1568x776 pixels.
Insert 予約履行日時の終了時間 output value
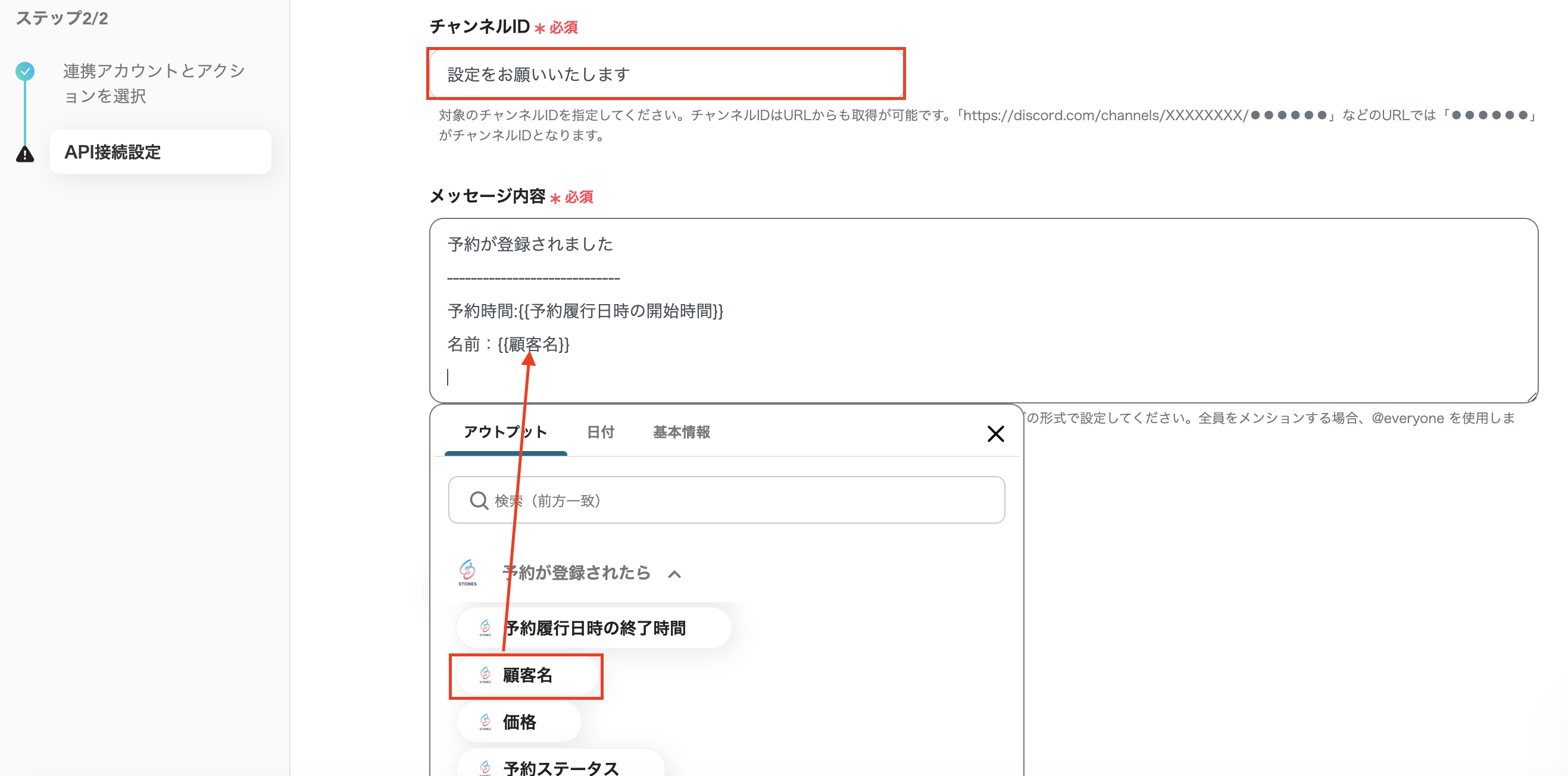point(595,628)
